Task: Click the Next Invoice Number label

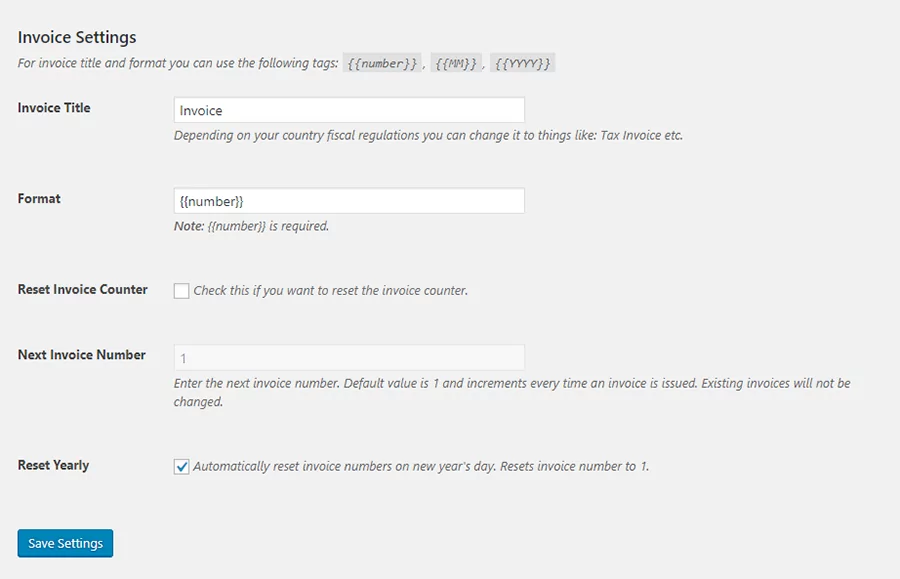Action: (82, 355)
